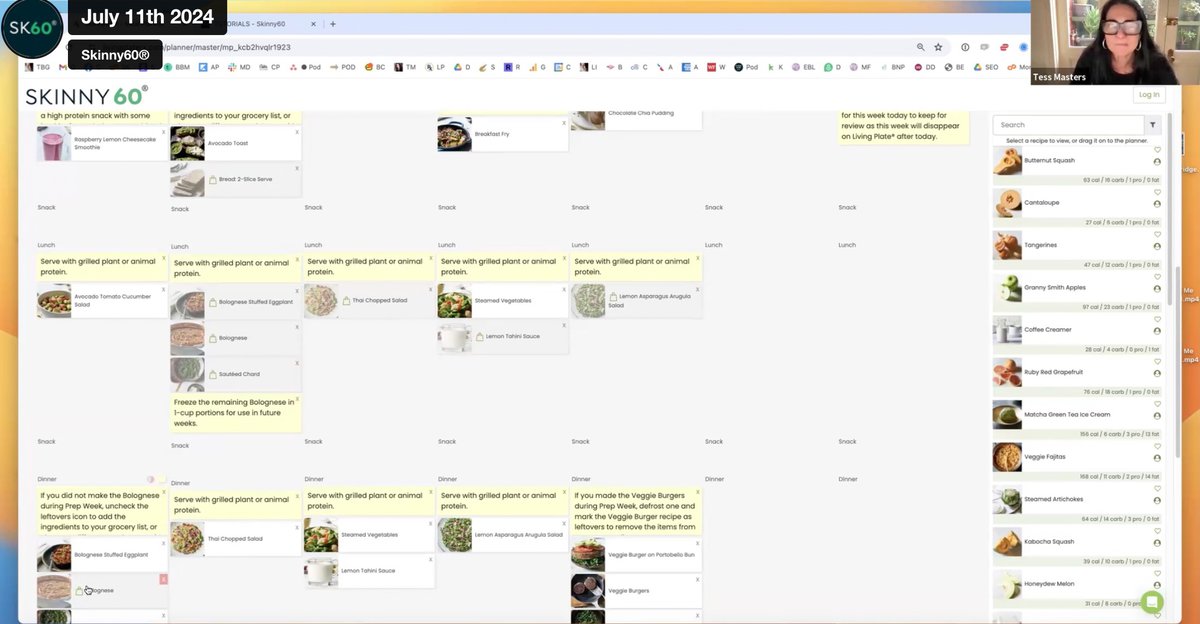This screenshot has height=624, width=1200.
Task: Click the person icon for Ruby Red Grapefruit
Action: (1157, 373)
